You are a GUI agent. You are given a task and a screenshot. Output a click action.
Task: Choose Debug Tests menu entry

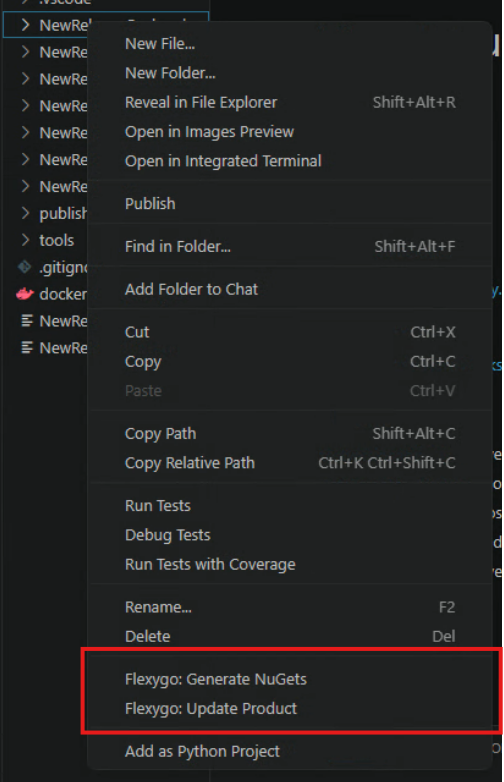point(168,535)
